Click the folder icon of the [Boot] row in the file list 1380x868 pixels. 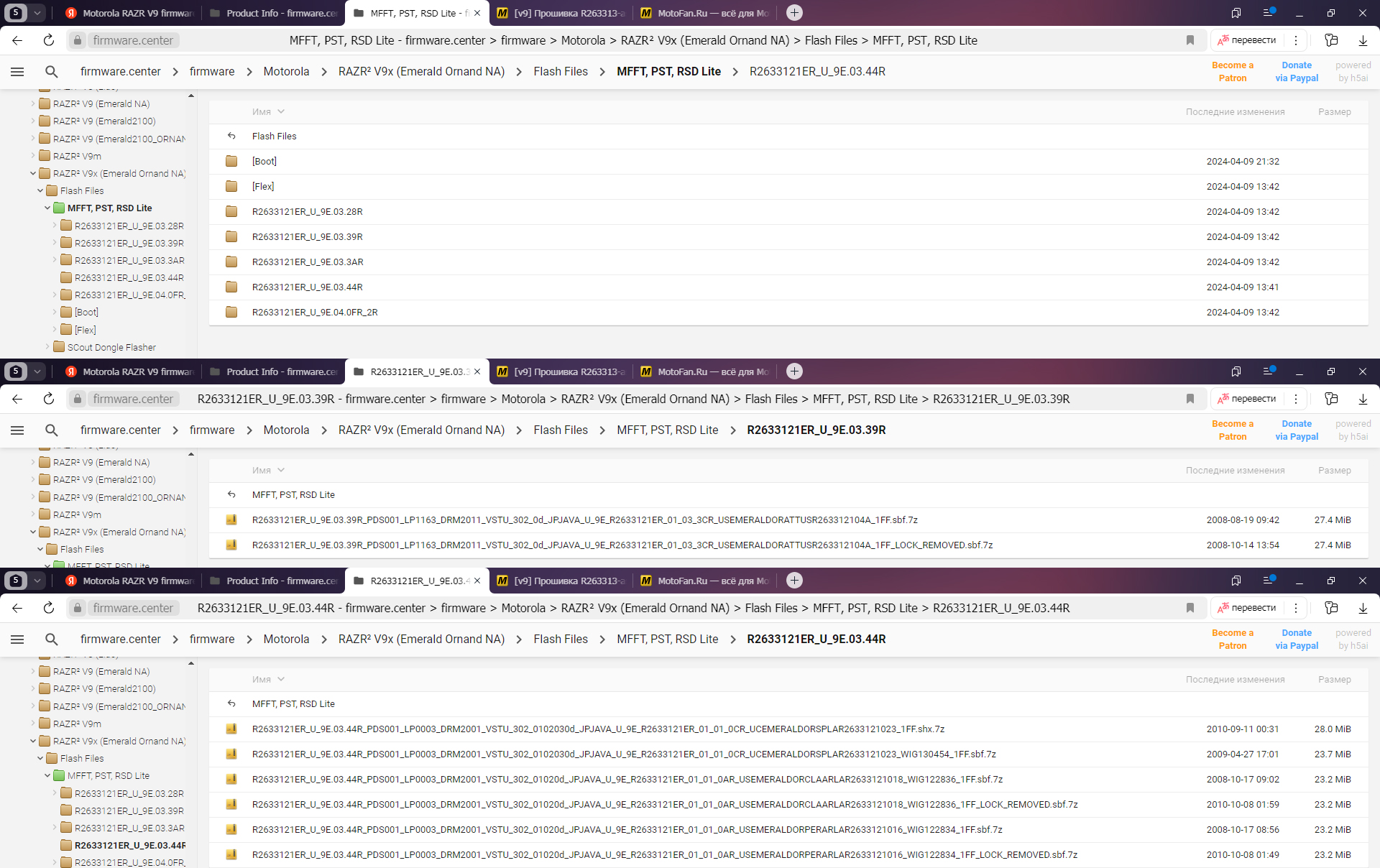tap(231, 161)
